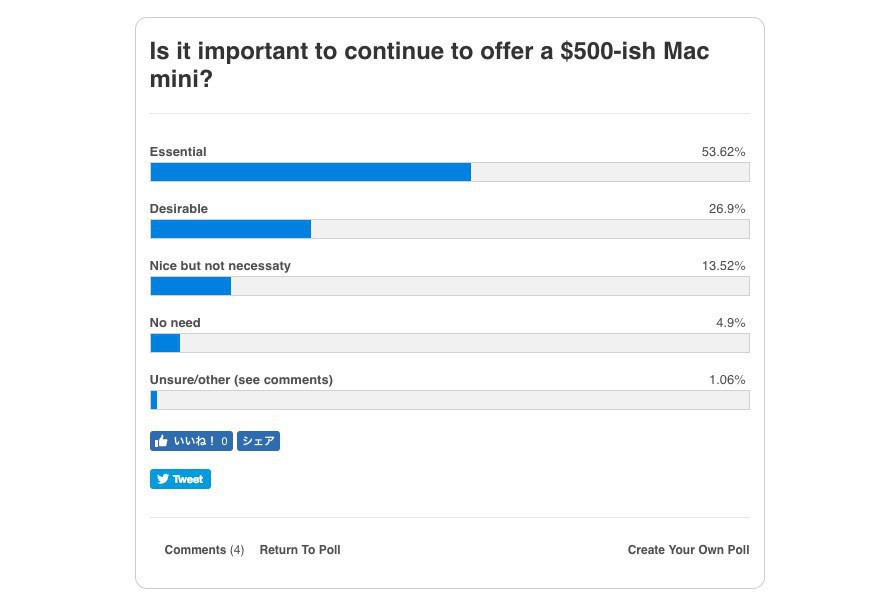The width and height of the screenshot is (892, 605).
Task: Click the 4.9% percentage value
Action: coord(730,323)
